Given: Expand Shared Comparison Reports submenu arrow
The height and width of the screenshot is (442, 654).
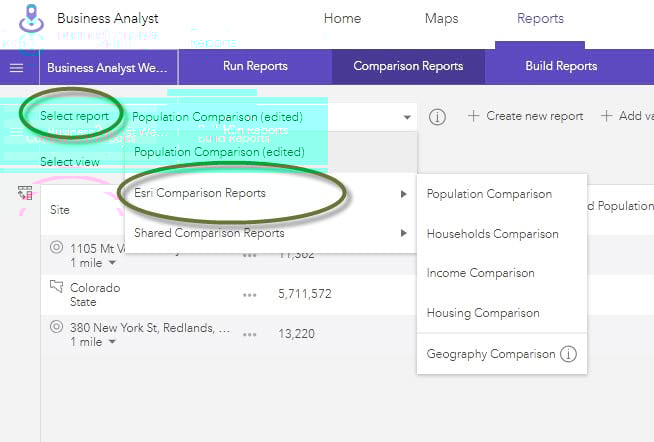Looking at the screenshot, I should pos(403,233).
